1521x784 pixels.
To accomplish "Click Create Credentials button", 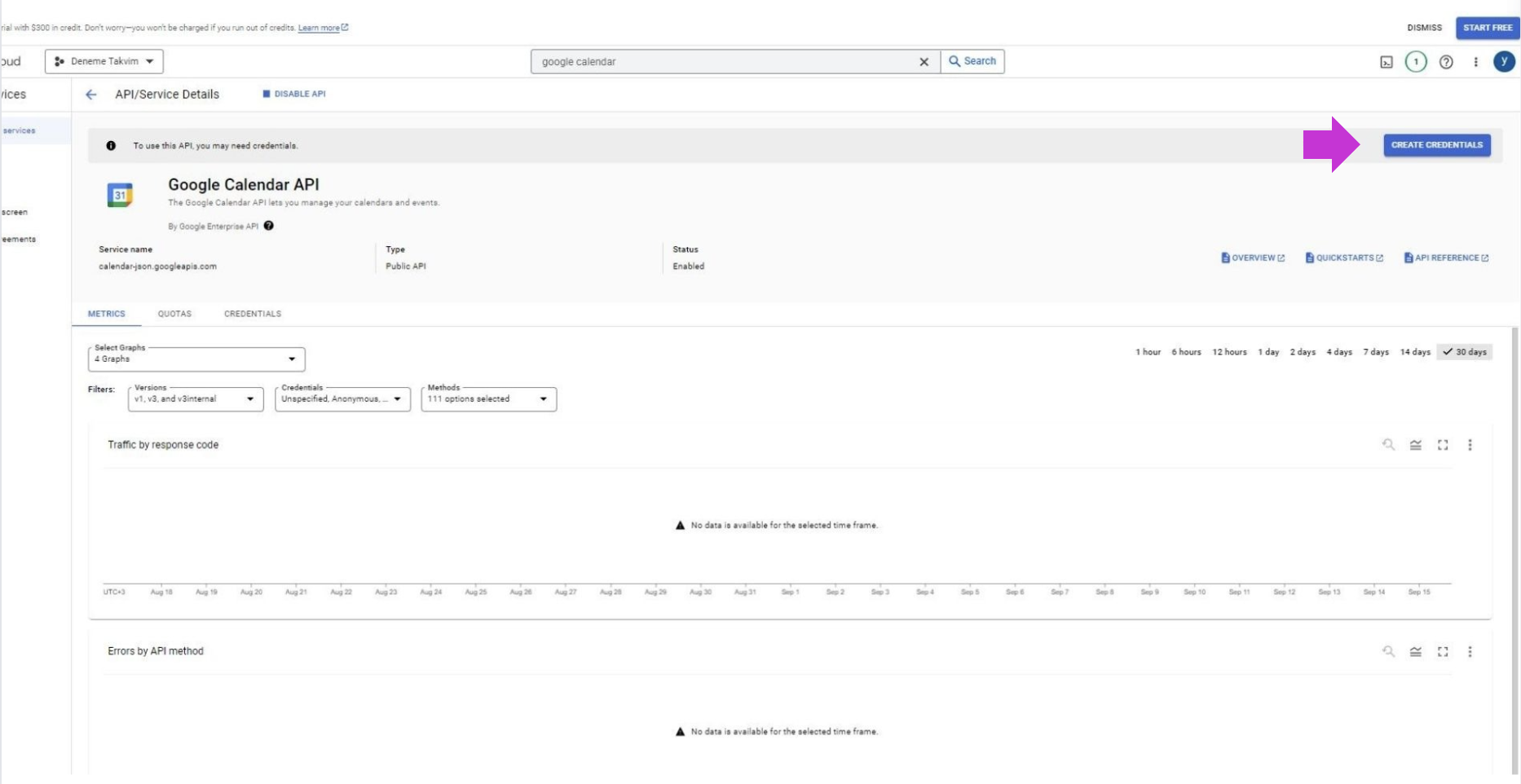I will click(x=1437, y=145).
